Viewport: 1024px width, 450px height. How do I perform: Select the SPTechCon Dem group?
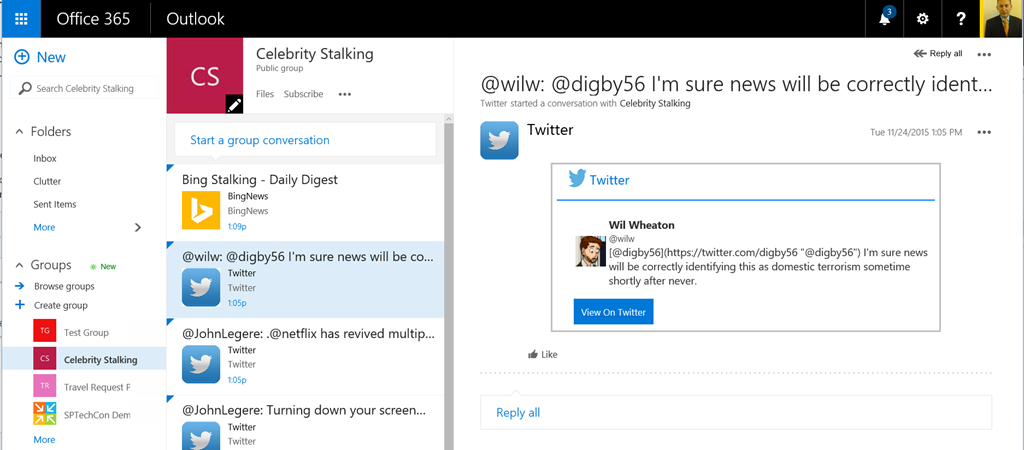[97, 415]
